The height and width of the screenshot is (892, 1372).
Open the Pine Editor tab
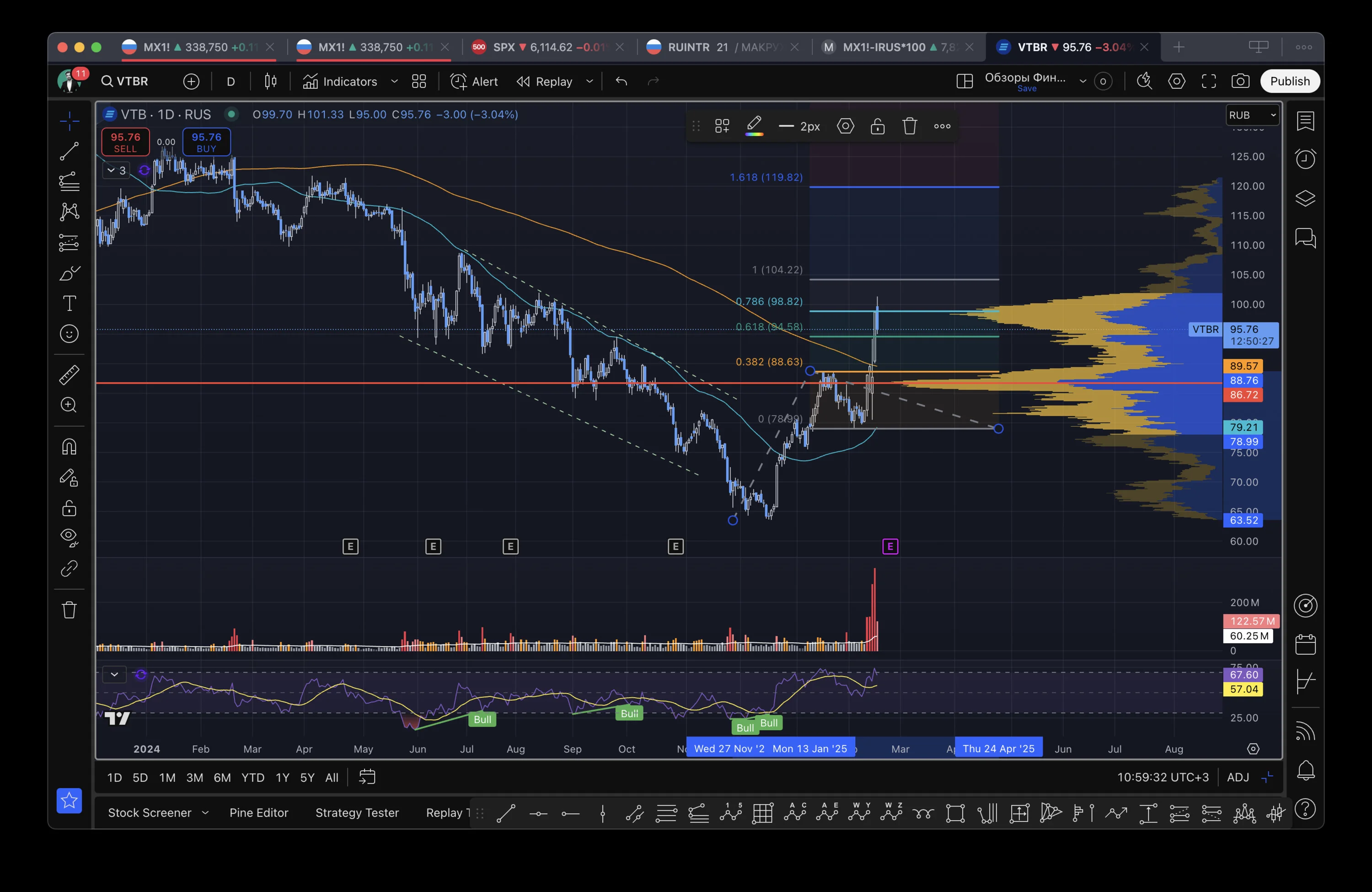pos(259,813)
